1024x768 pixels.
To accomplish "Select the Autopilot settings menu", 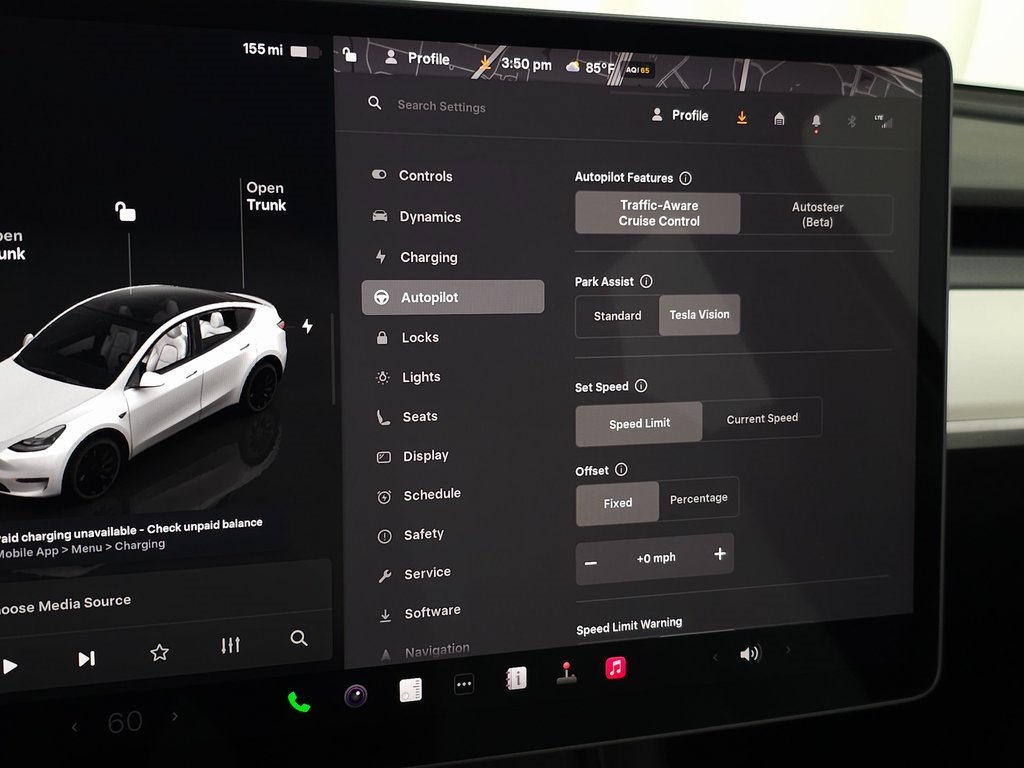I will tap(453, 297).
